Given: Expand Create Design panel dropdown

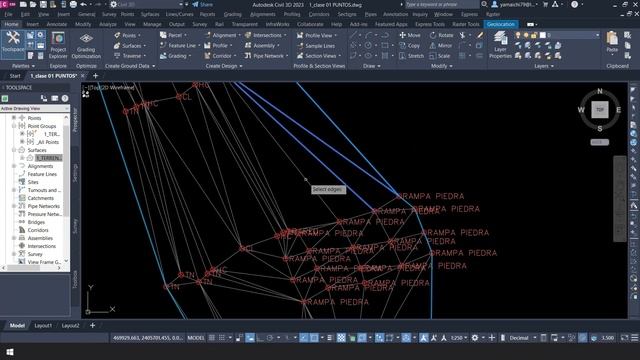Looking at the screenshot, I should click(224, 66).
